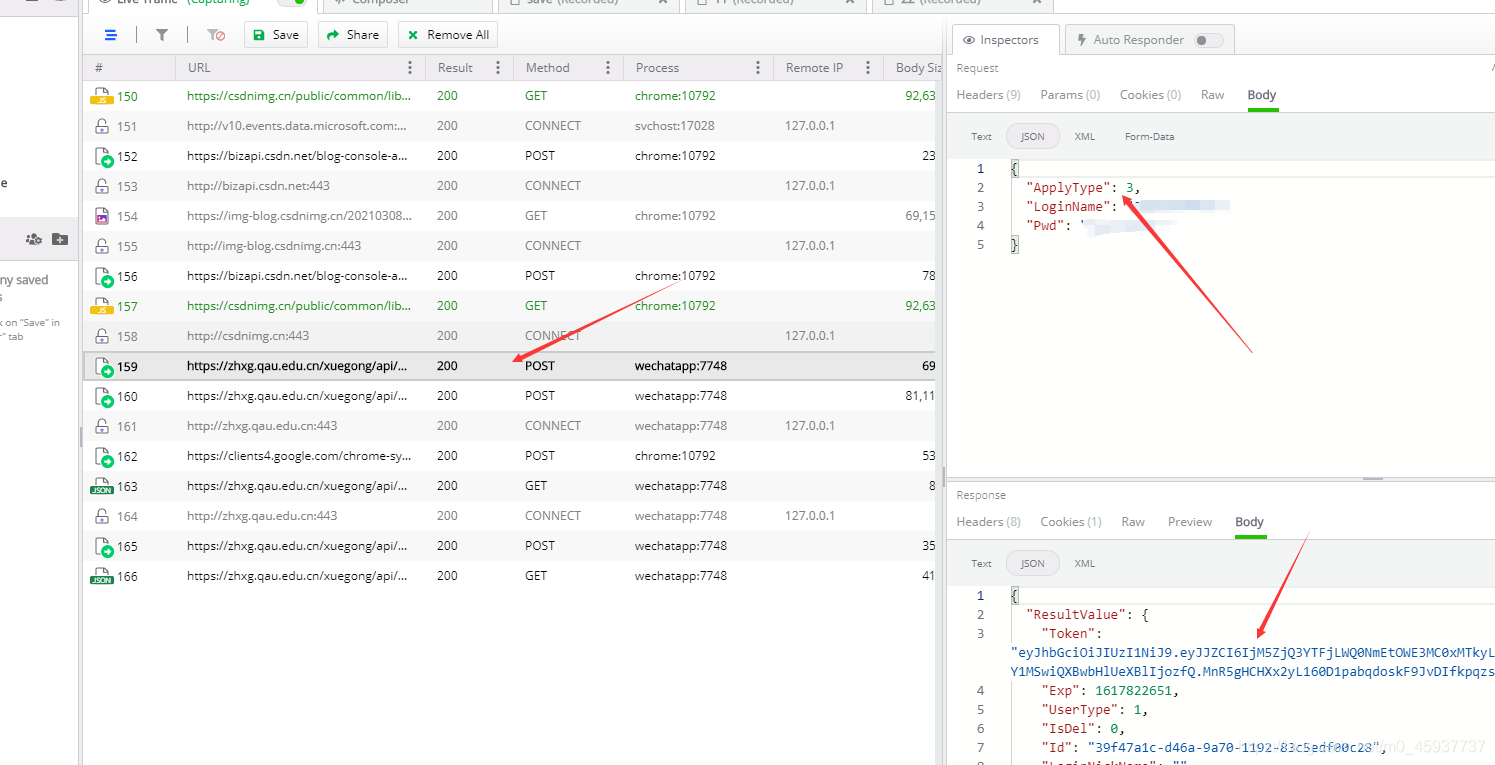
Task: Click the "ResultValue" key in response JSON
Action: (1076, 615)
